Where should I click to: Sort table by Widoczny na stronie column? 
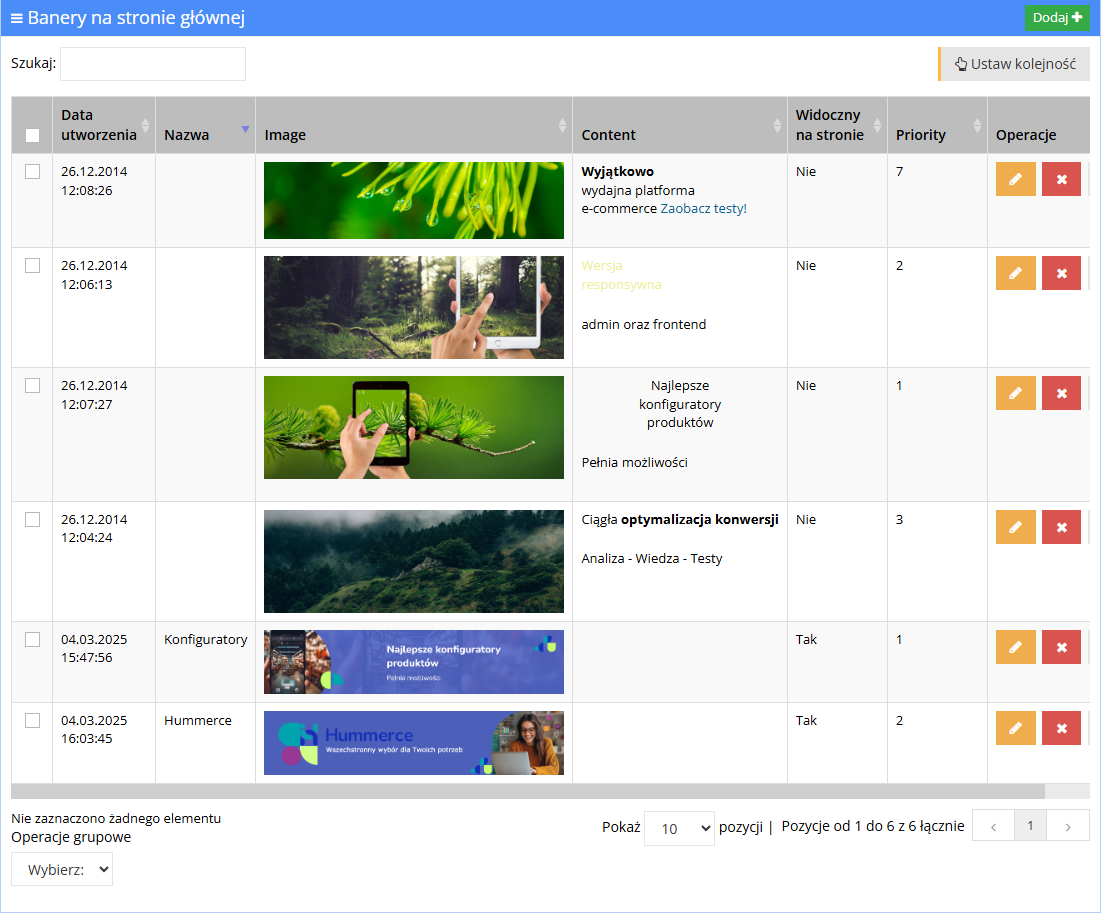click(837, 125)
